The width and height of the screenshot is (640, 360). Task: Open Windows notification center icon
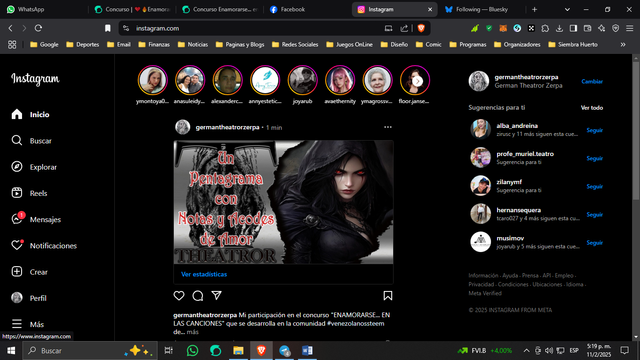pyautogui.click(x=624, y=351)
